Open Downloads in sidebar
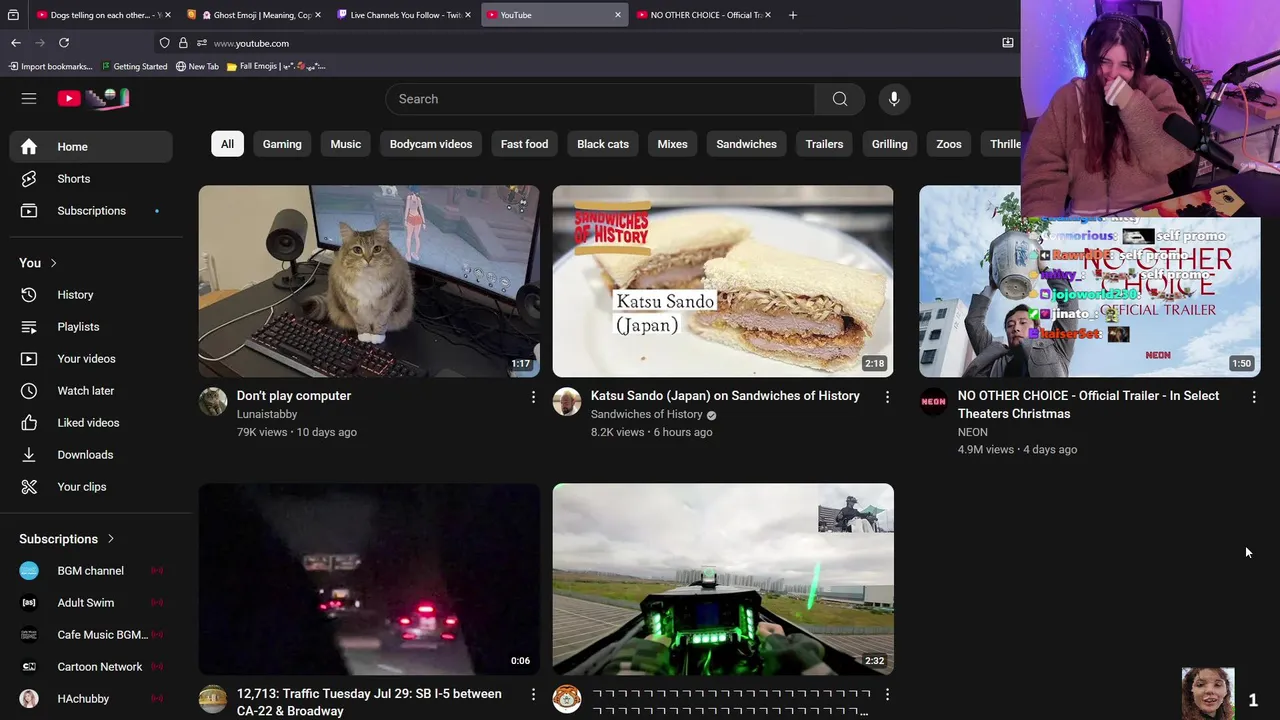Screen dimensions: 1280x720 [91, 455]
